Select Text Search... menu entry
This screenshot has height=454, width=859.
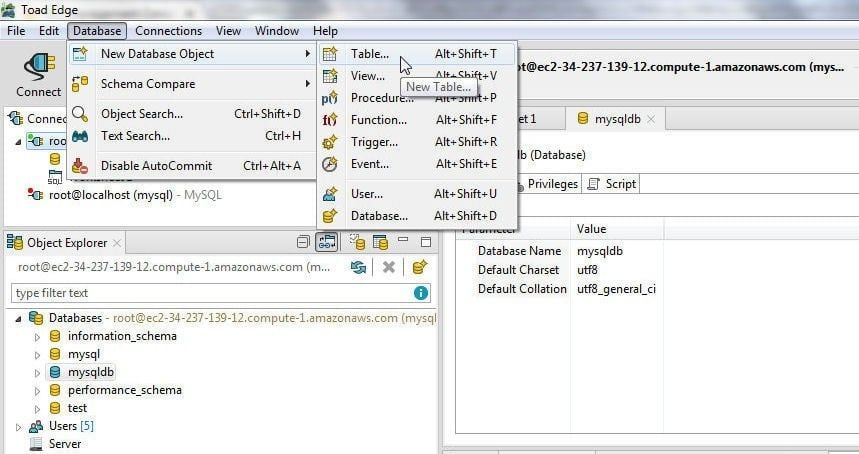coord(192,136)
